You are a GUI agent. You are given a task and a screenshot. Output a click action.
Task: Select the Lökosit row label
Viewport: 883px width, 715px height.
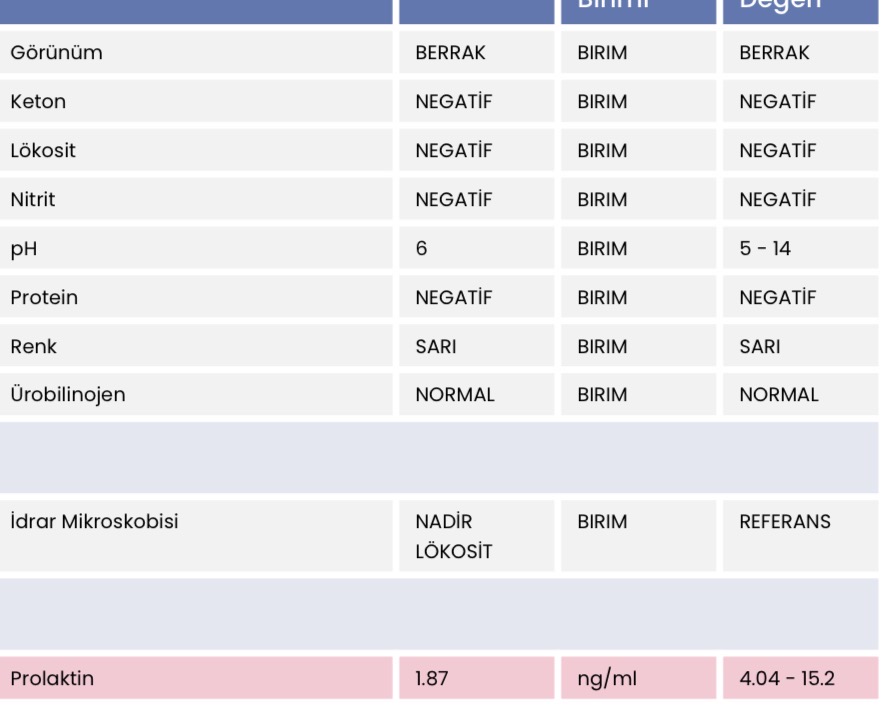[43, 150]
